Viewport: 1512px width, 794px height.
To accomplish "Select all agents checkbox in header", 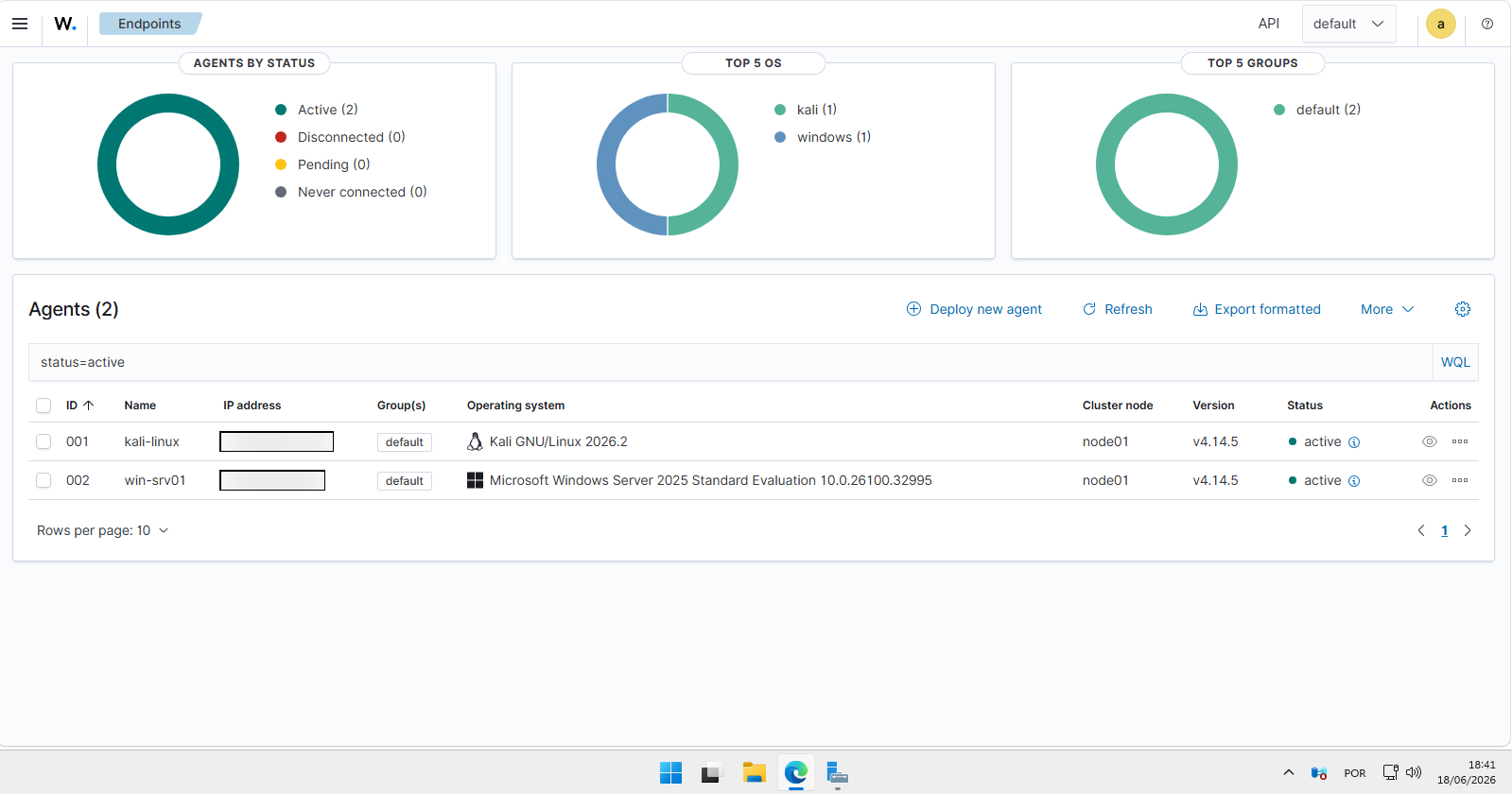I will [43, 406].
